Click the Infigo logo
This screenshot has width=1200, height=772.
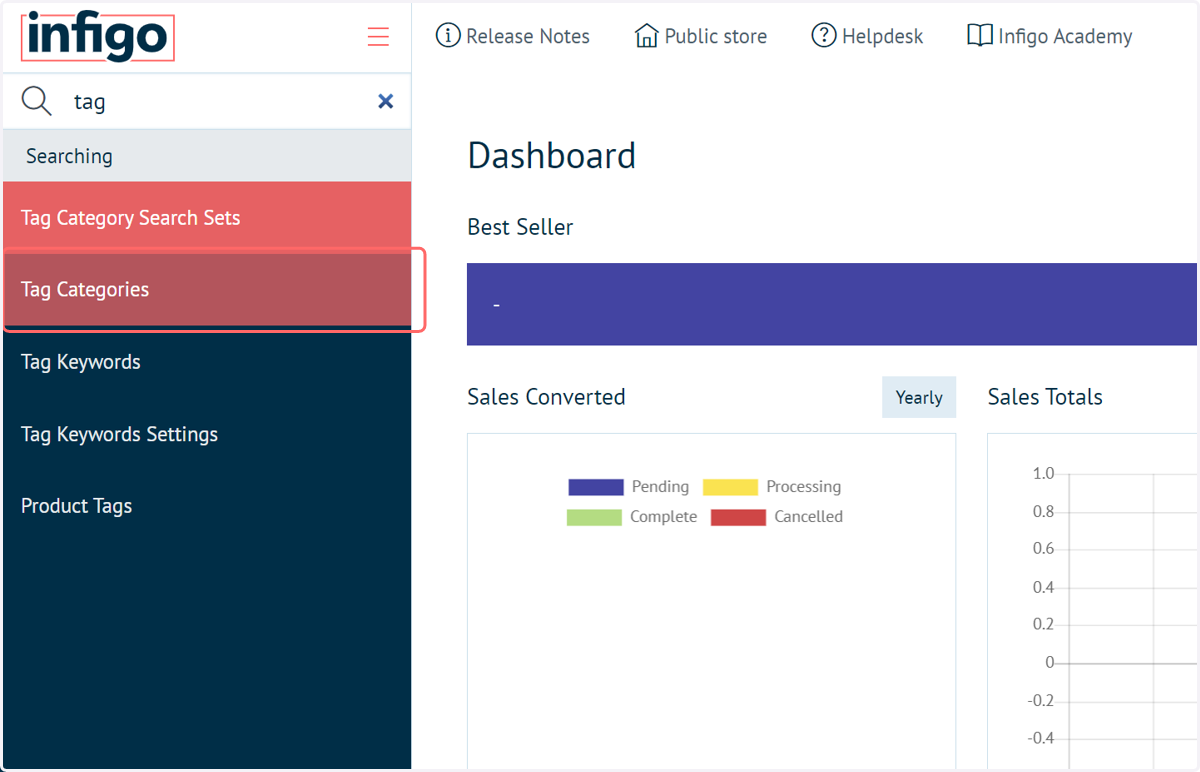coord(97,37)
